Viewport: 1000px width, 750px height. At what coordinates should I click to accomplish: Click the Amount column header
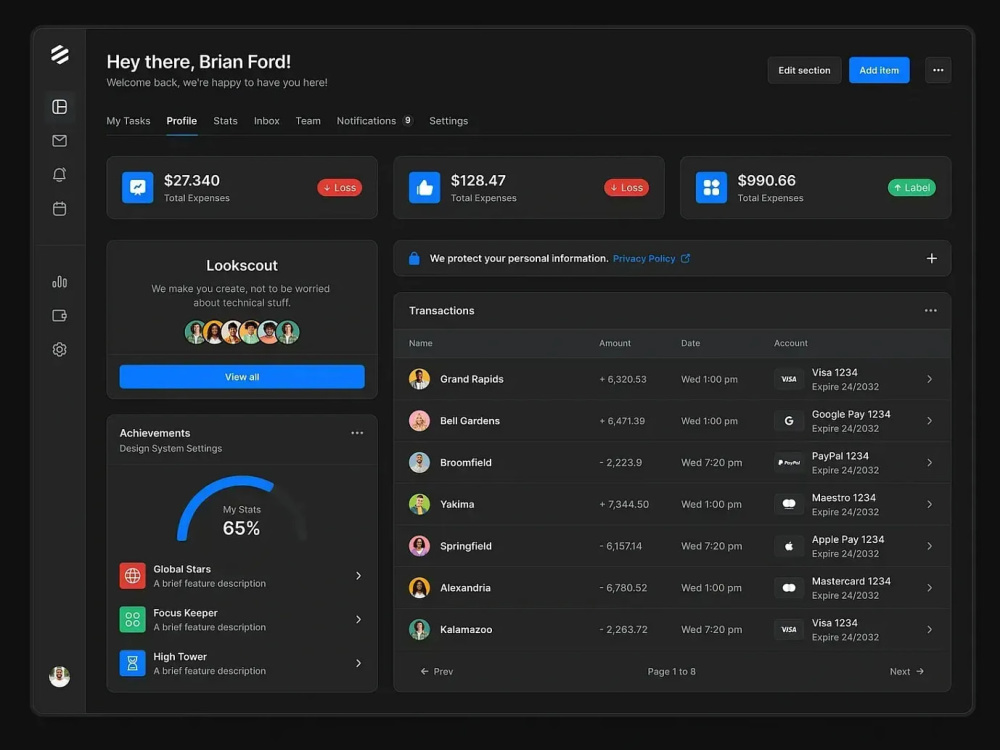tap(615, 343)
